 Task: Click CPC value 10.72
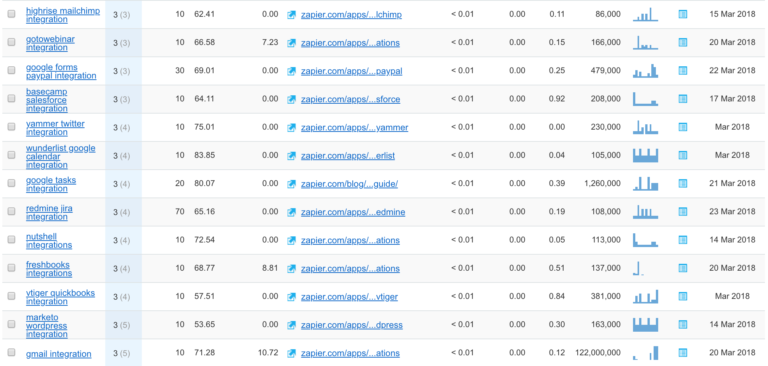268,353
